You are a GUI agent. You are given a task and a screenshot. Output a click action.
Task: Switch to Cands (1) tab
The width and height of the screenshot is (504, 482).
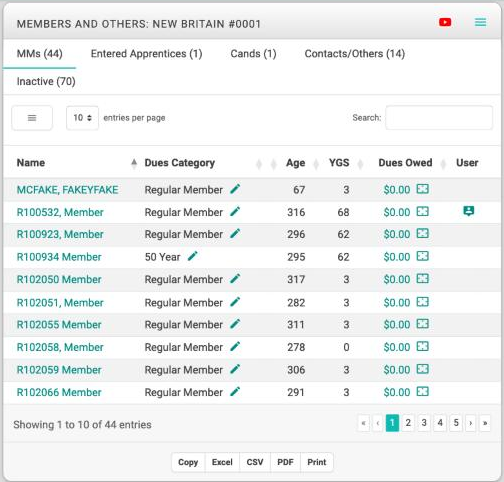(x=253, y=54)
